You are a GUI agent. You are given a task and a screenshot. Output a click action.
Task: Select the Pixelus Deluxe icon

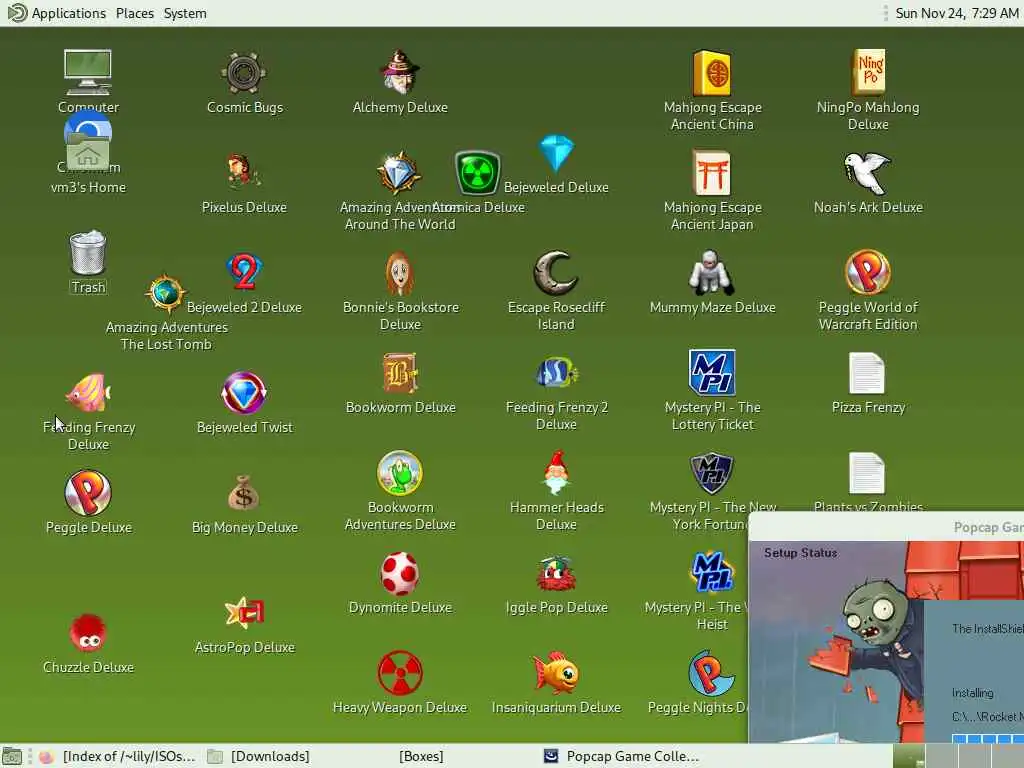[244, 172]
